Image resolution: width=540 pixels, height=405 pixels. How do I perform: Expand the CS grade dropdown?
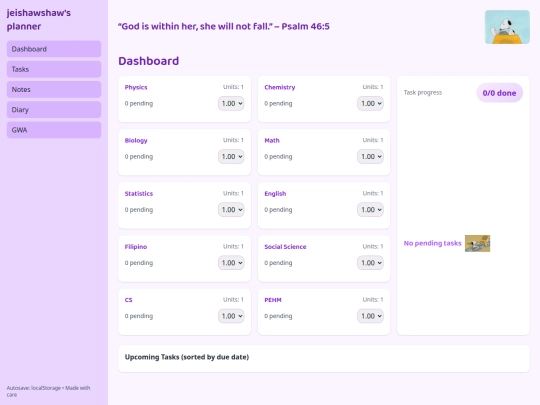[x=231, y=316]
